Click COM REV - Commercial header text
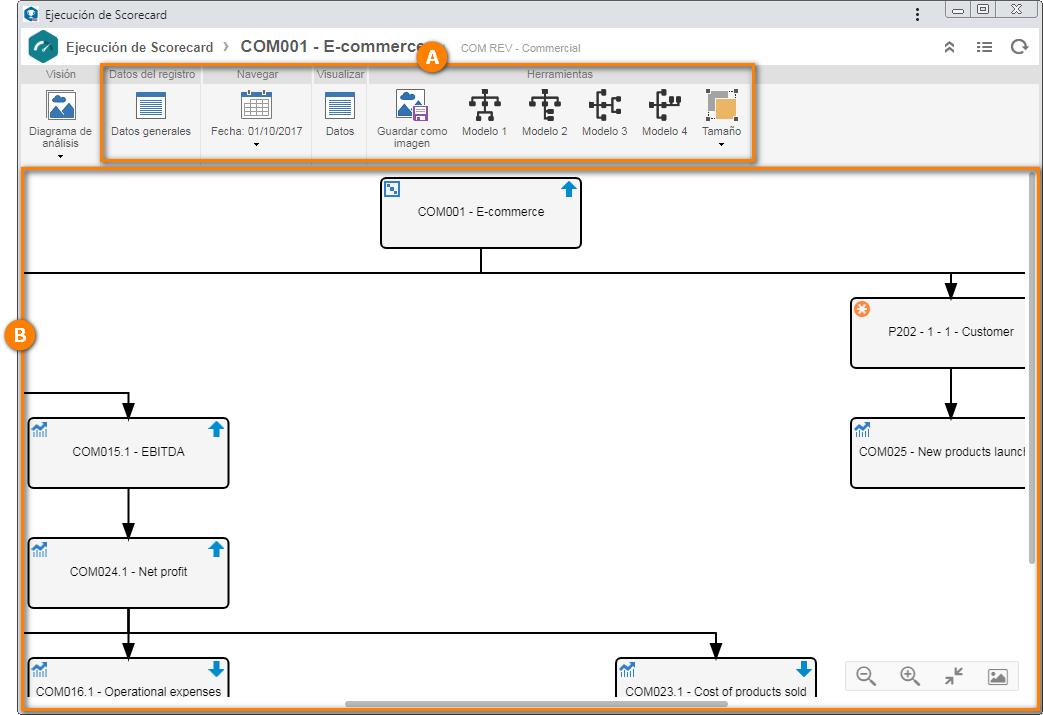This screenshot has width=1043, height=715. (521, 48)
